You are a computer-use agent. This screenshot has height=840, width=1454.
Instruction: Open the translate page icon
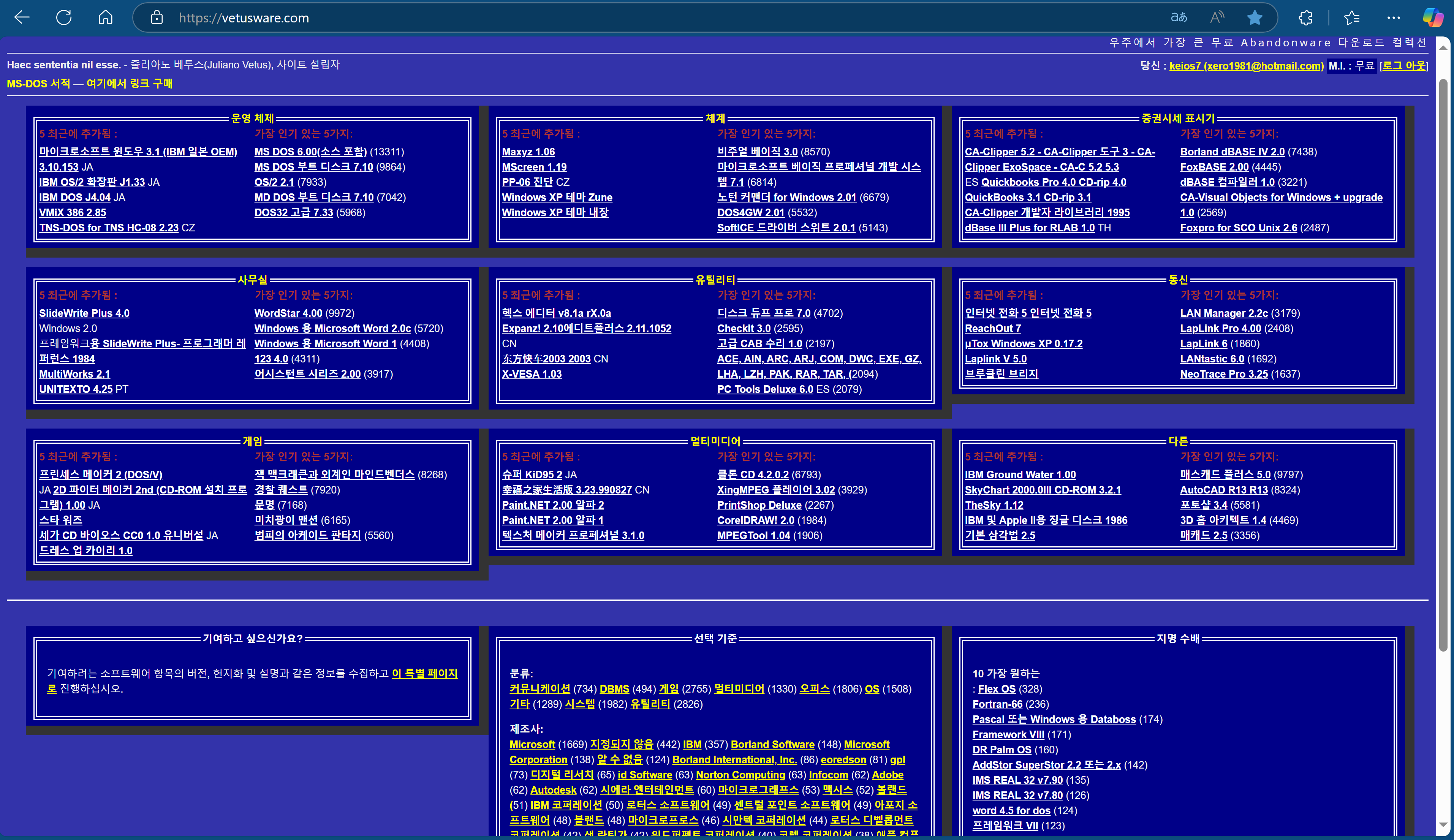pos(1179,18)
